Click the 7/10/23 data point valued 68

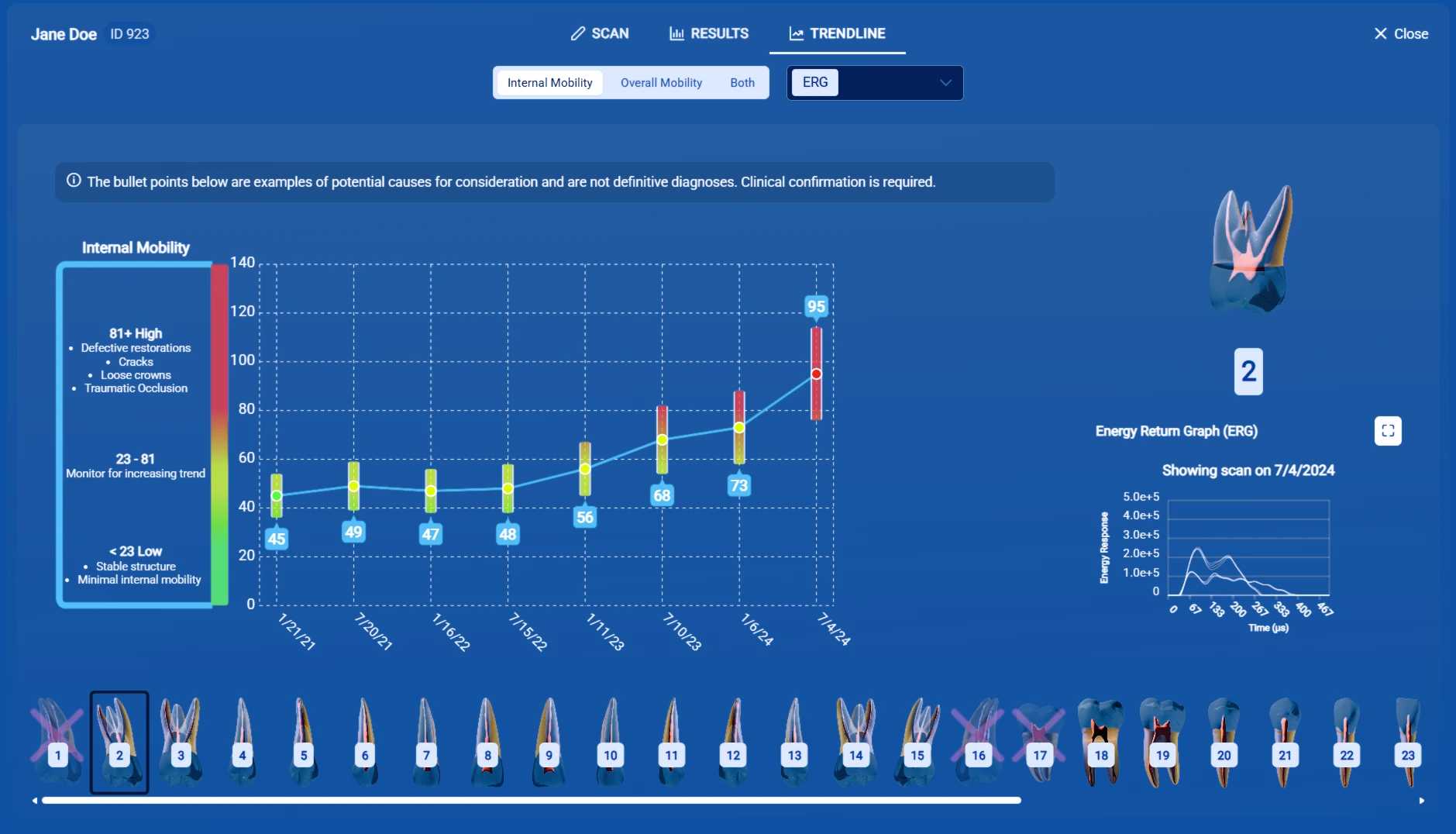coord(662,439)
